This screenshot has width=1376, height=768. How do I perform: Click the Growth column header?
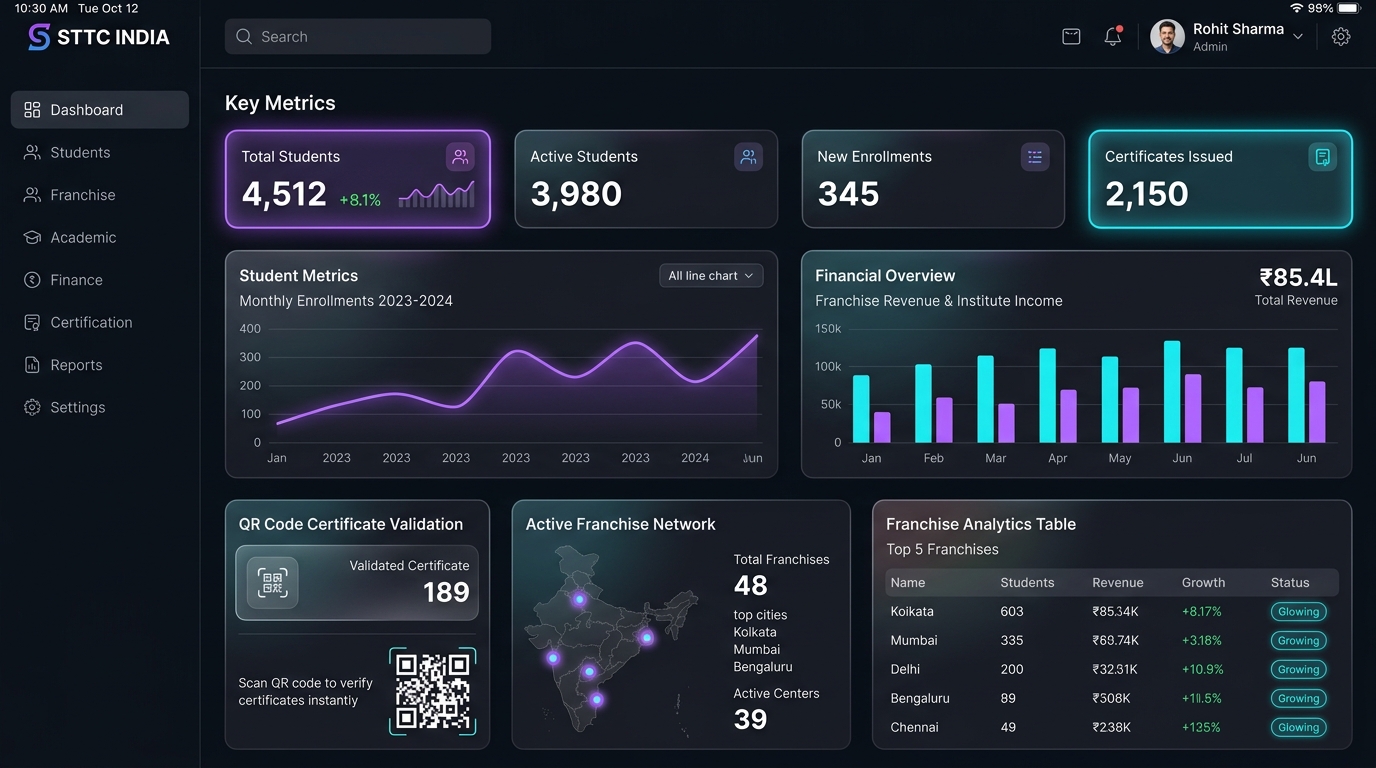1203,583
